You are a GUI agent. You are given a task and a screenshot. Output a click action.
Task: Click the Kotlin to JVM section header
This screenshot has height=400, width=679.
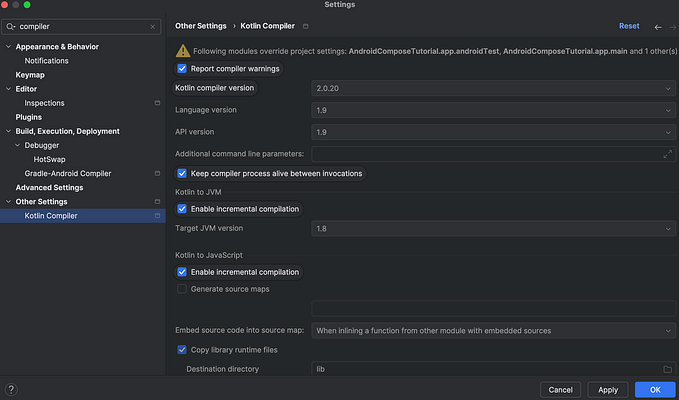(198, 192)
